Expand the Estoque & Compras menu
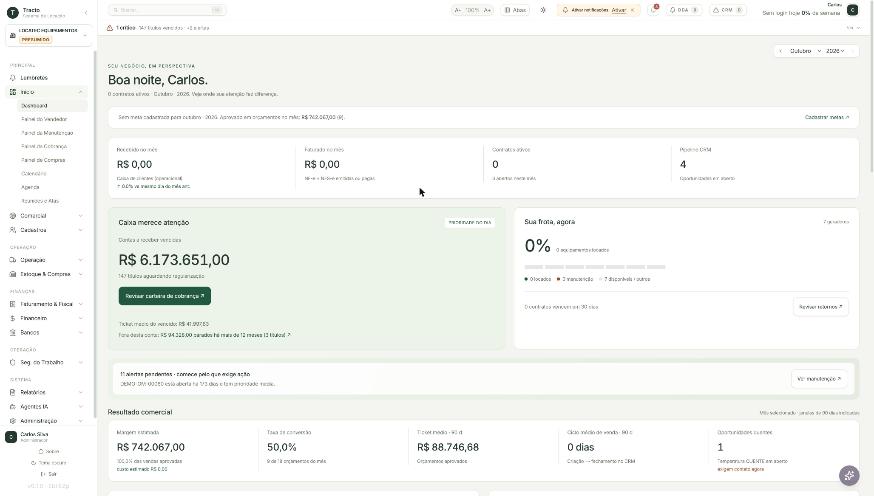This screenshot has width=874, height=496. point(80,274)
